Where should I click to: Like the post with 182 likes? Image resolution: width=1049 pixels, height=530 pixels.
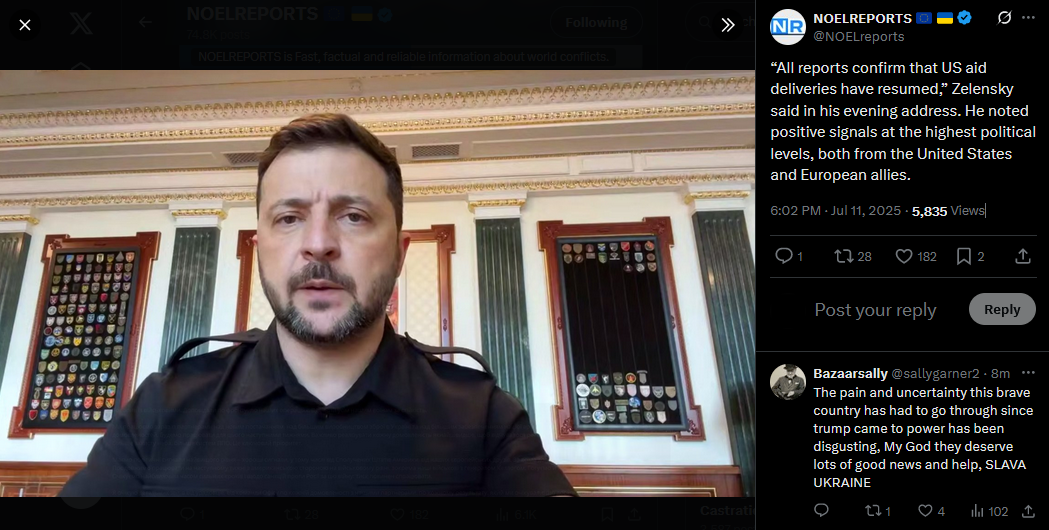[915, 256]
